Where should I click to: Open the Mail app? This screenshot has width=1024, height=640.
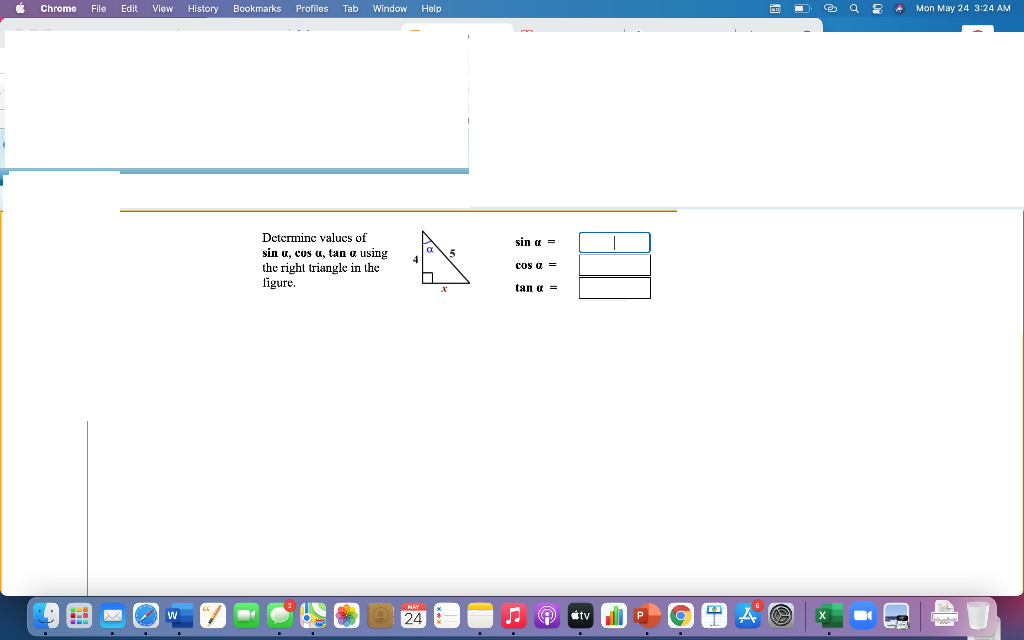click(x=112, y=615)
